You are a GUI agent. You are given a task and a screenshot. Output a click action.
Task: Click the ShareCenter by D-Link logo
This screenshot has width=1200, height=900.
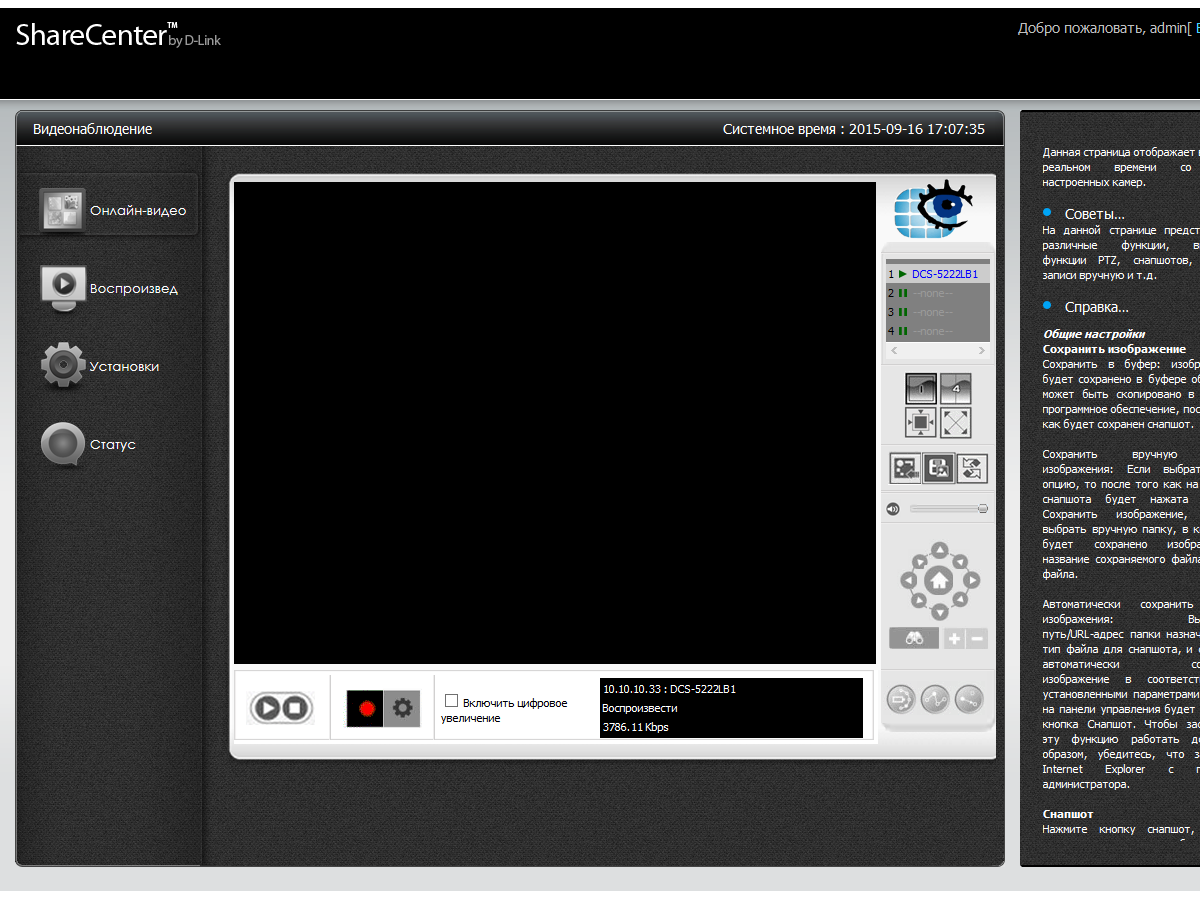tap(118, 36)
